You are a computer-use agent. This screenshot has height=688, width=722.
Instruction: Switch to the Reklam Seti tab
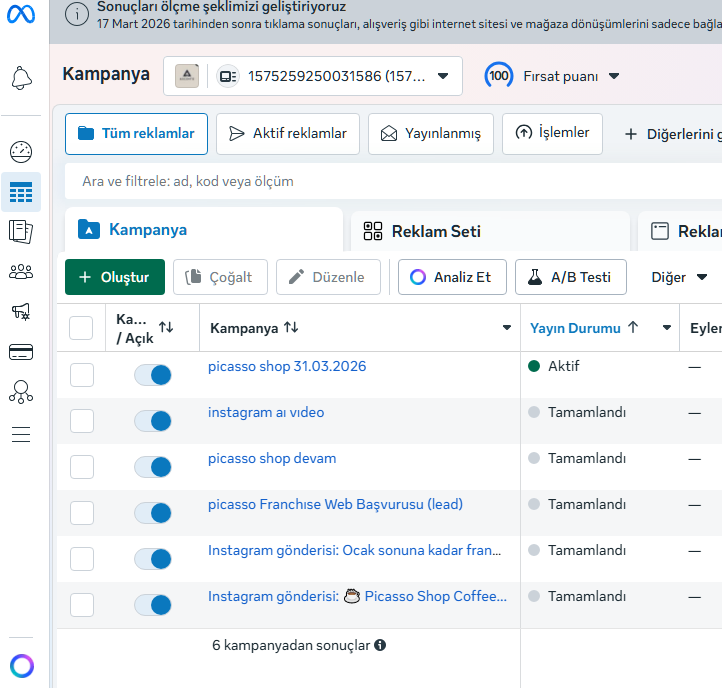[x=435, y=232]
